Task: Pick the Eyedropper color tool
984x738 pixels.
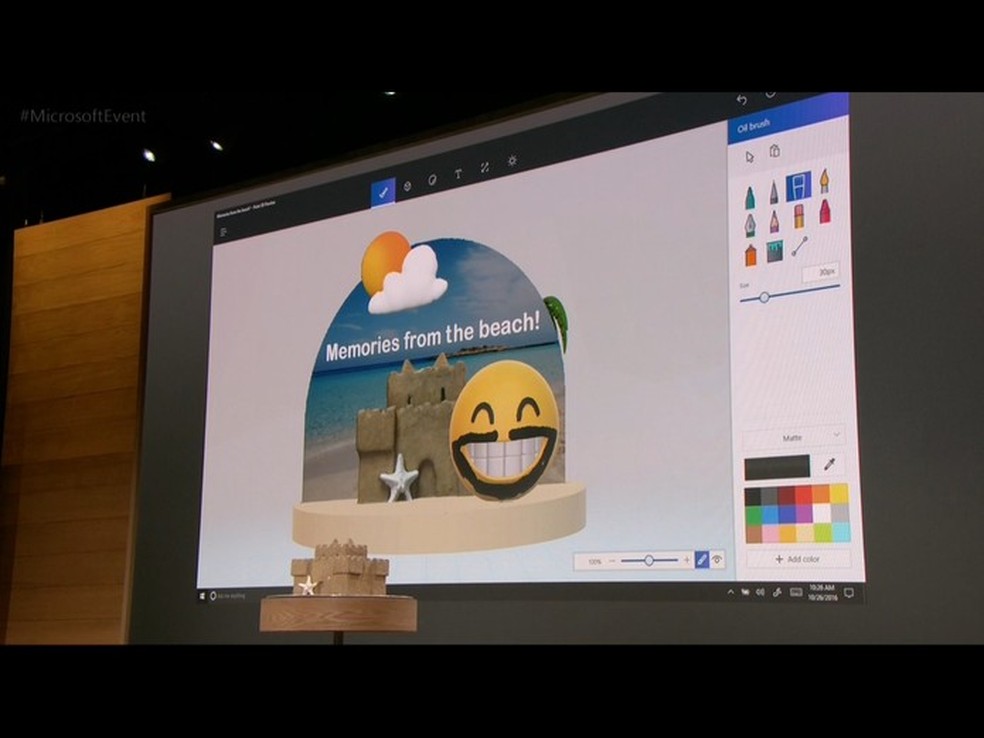Action: coord(830,464)
